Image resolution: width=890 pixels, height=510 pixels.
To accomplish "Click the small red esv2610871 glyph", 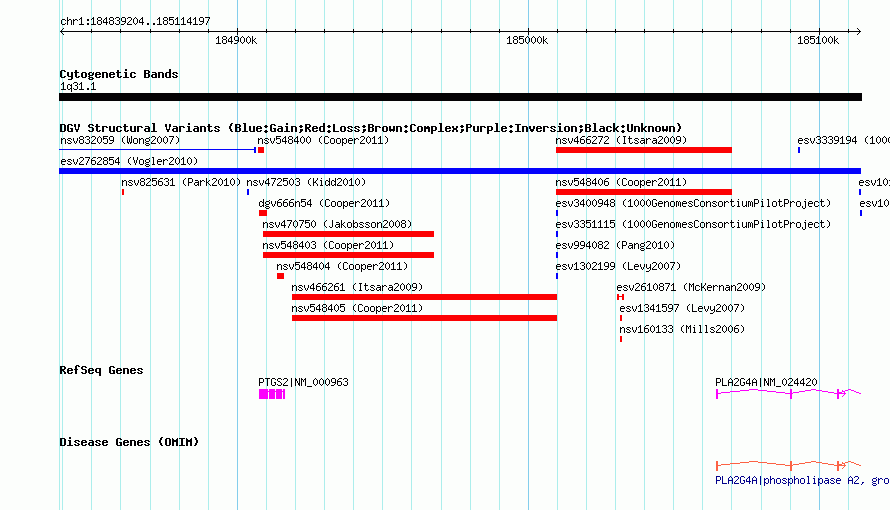I will coord(620,297).
